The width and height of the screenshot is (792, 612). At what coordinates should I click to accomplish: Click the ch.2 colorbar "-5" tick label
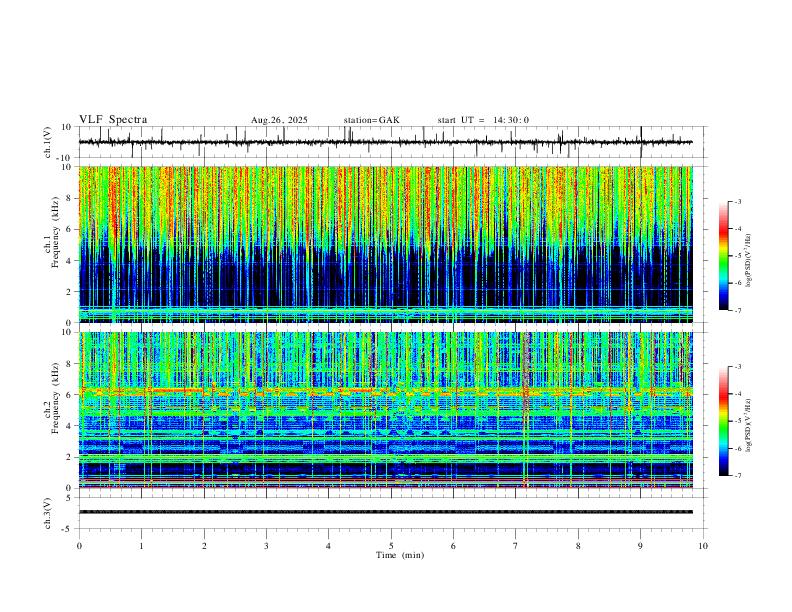738,421
